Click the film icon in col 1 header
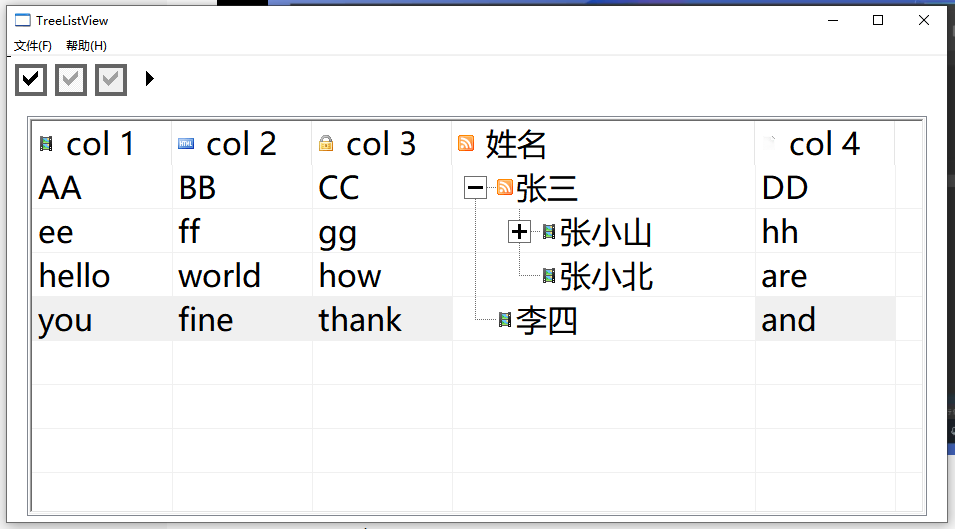The height and width of the screenshot is (529, 955). pyautogui.click(x=46, y=144)
